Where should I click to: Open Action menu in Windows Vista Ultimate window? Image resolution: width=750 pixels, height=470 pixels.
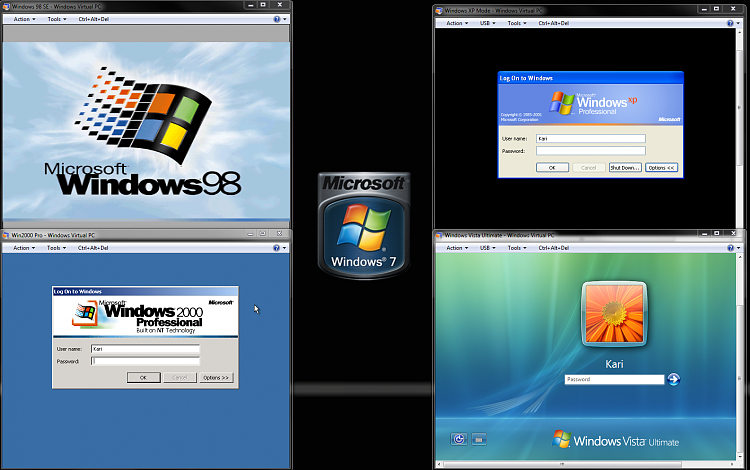coord(457,248)
